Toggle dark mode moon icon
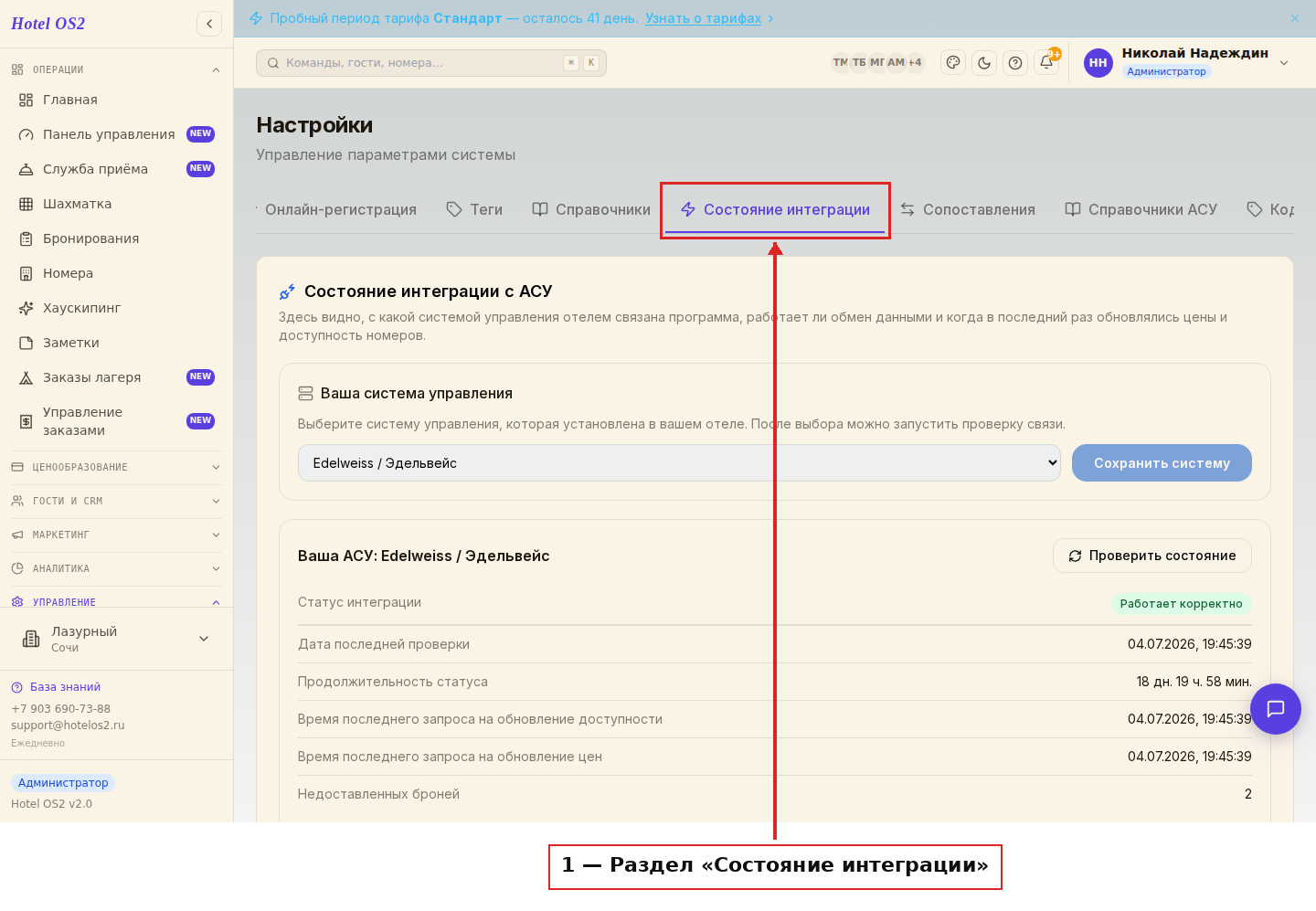The height and width of the screenshot is (911, 1316). pos(984,63)
